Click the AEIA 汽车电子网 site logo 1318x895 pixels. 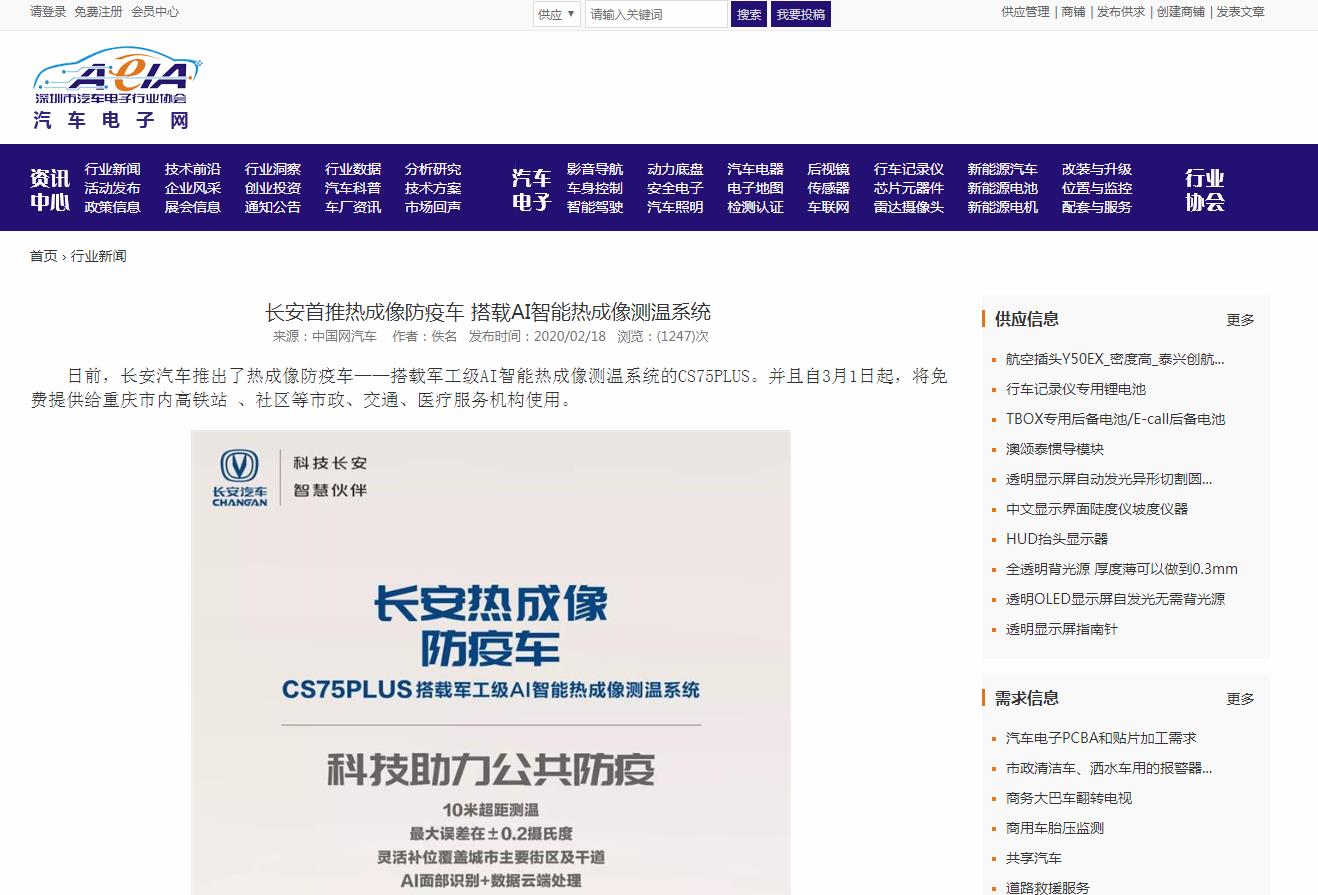tap(117, 87)
